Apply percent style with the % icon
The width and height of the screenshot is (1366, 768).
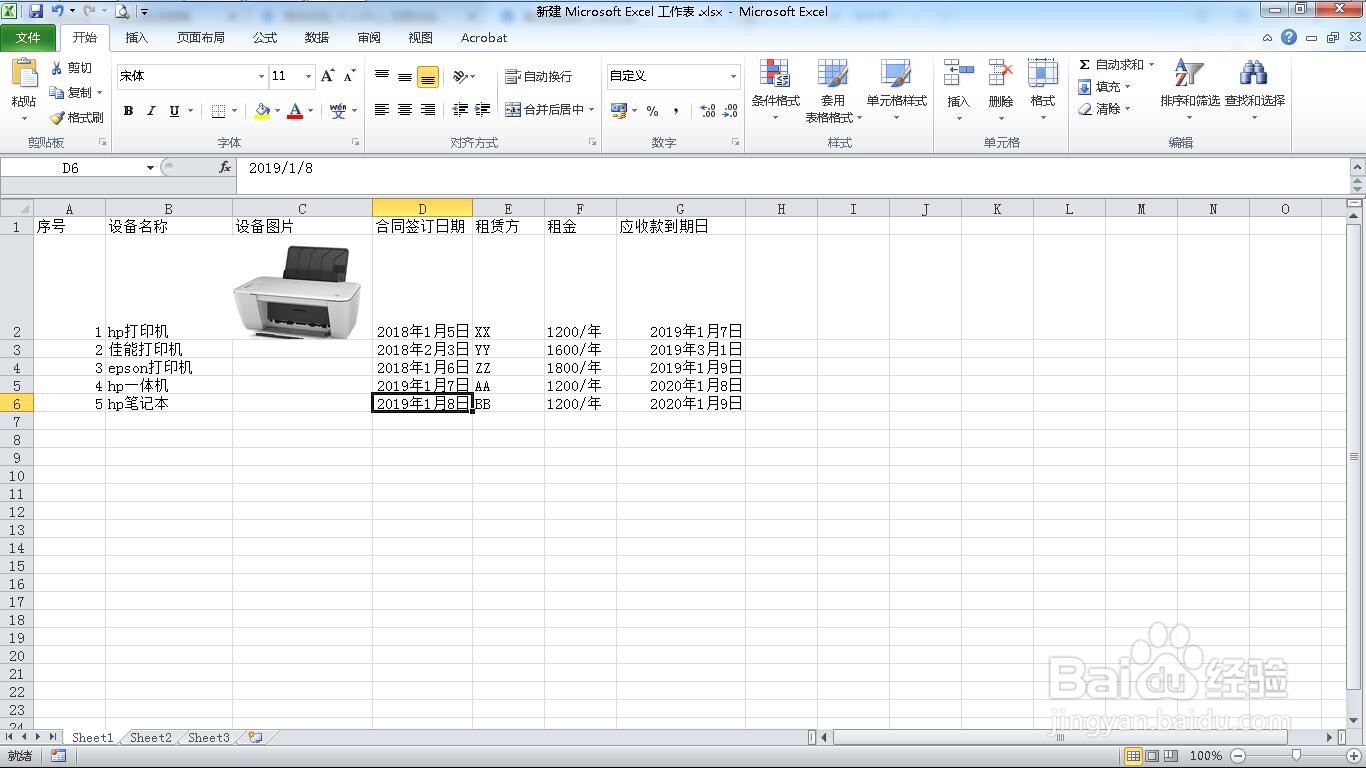[x=652, y=111]
